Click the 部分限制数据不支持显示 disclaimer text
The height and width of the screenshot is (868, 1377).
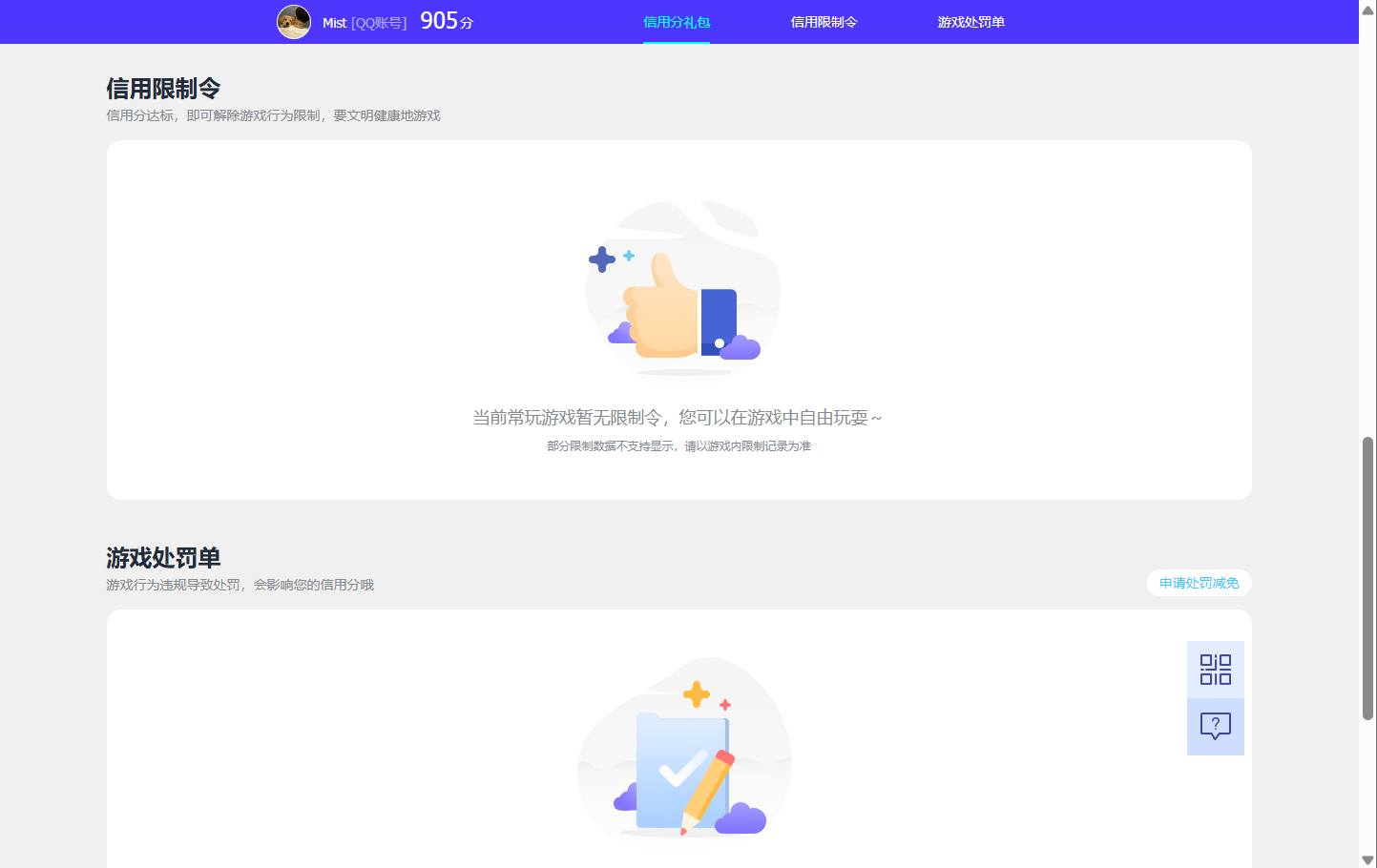point(678,445)
